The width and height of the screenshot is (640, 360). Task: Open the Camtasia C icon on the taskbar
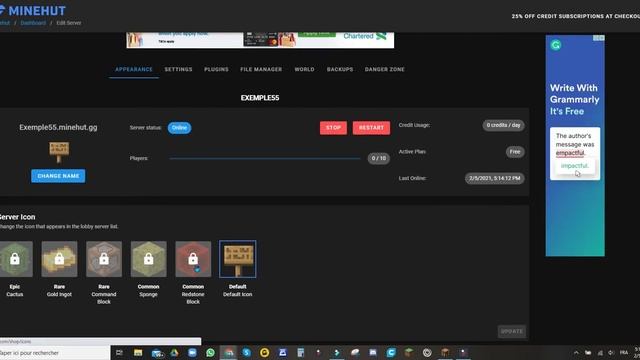[391, 353]
